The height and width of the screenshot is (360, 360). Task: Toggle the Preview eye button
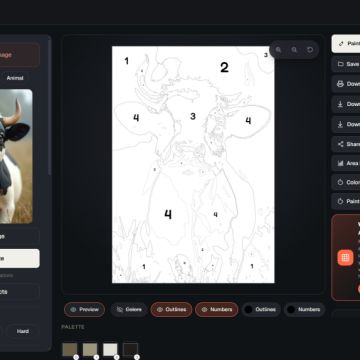(x=84, y=309)
